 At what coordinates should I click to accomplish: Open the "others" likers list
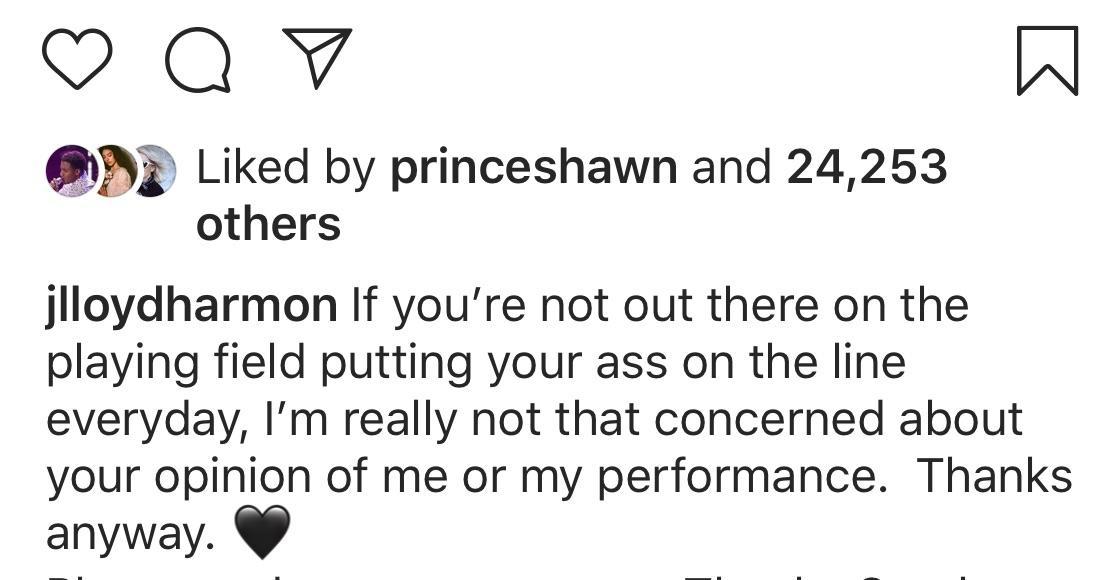[268, 225]
